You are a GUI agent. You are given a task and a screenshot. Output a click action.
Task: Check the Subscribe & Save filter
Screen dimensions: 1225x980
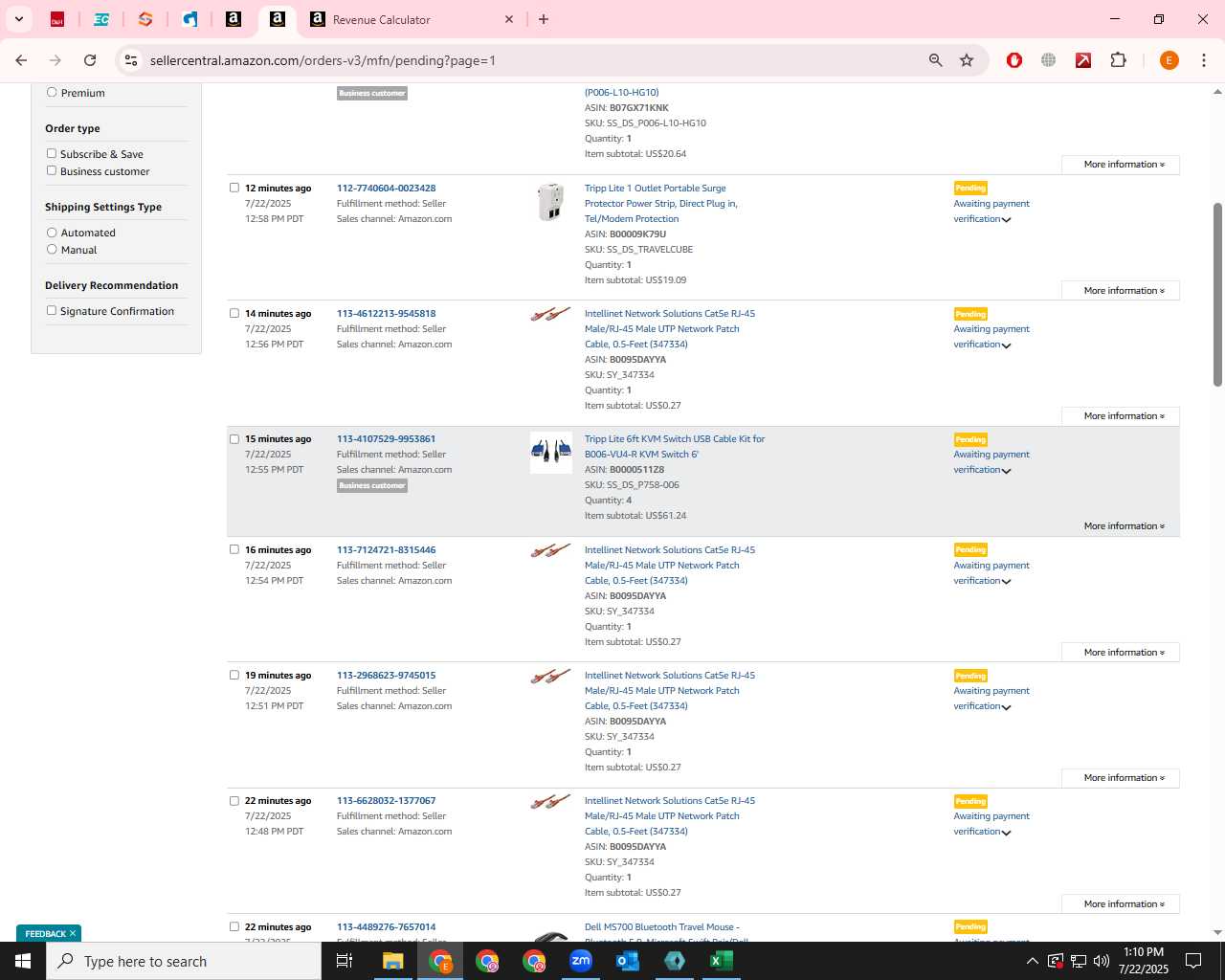(x=52, y=153)
